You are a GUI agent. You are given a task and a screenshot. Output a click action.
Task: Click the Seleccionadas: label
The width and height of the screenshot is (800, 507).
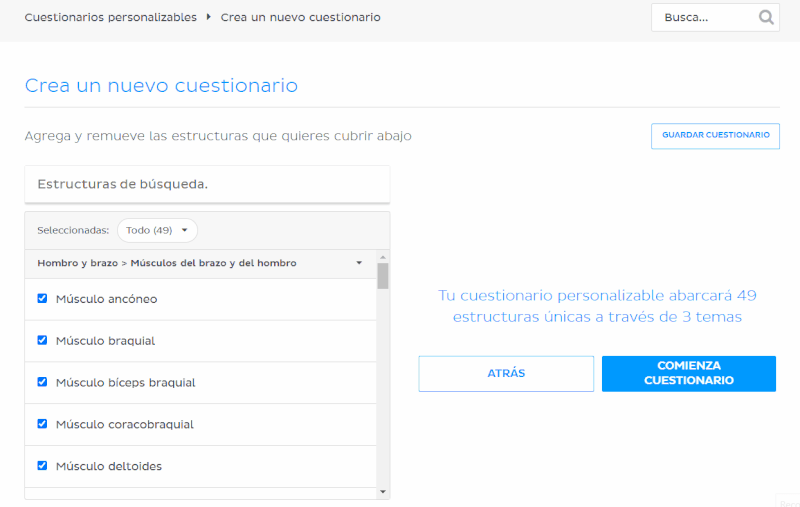[x=73, y=231]
